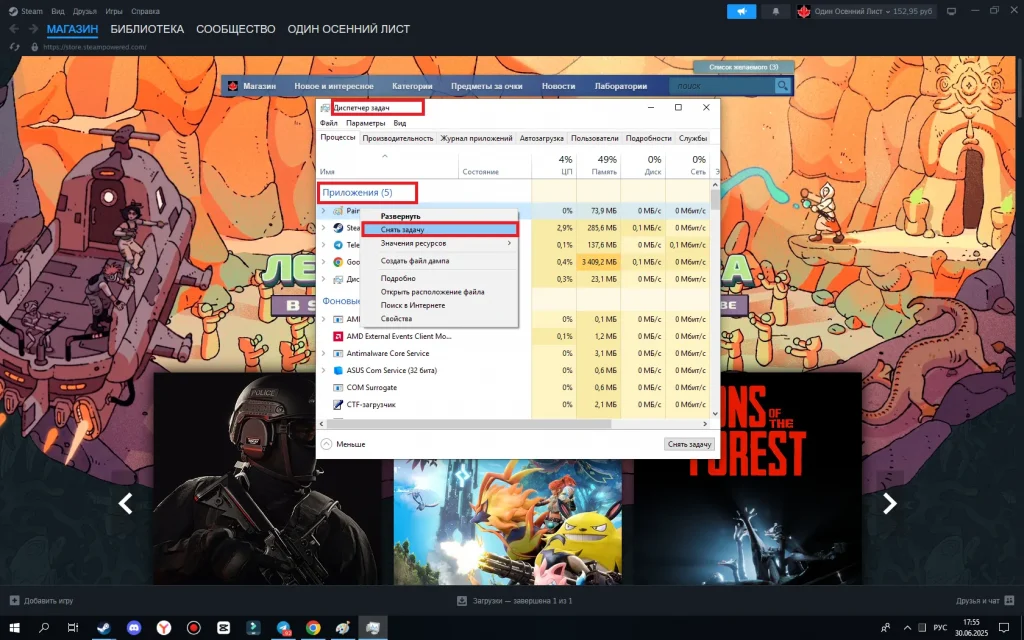The image size is (1024, 640).
Task: Open the Значения ресурсов submenu
Action: click(x=440, y=244)
